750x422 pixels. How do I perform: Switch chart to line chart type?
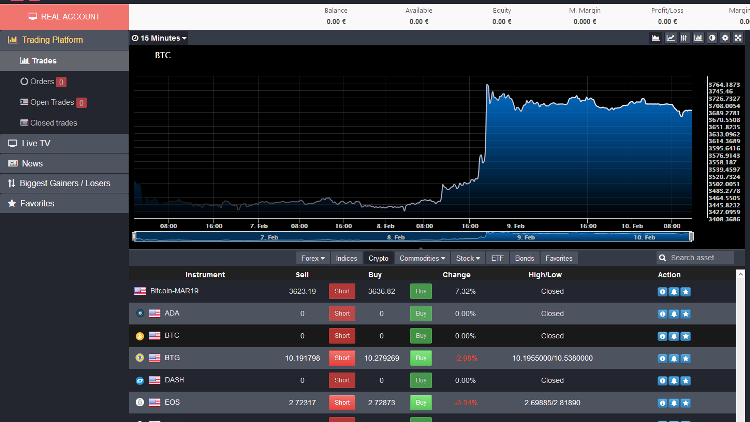(x=671, y=38)
